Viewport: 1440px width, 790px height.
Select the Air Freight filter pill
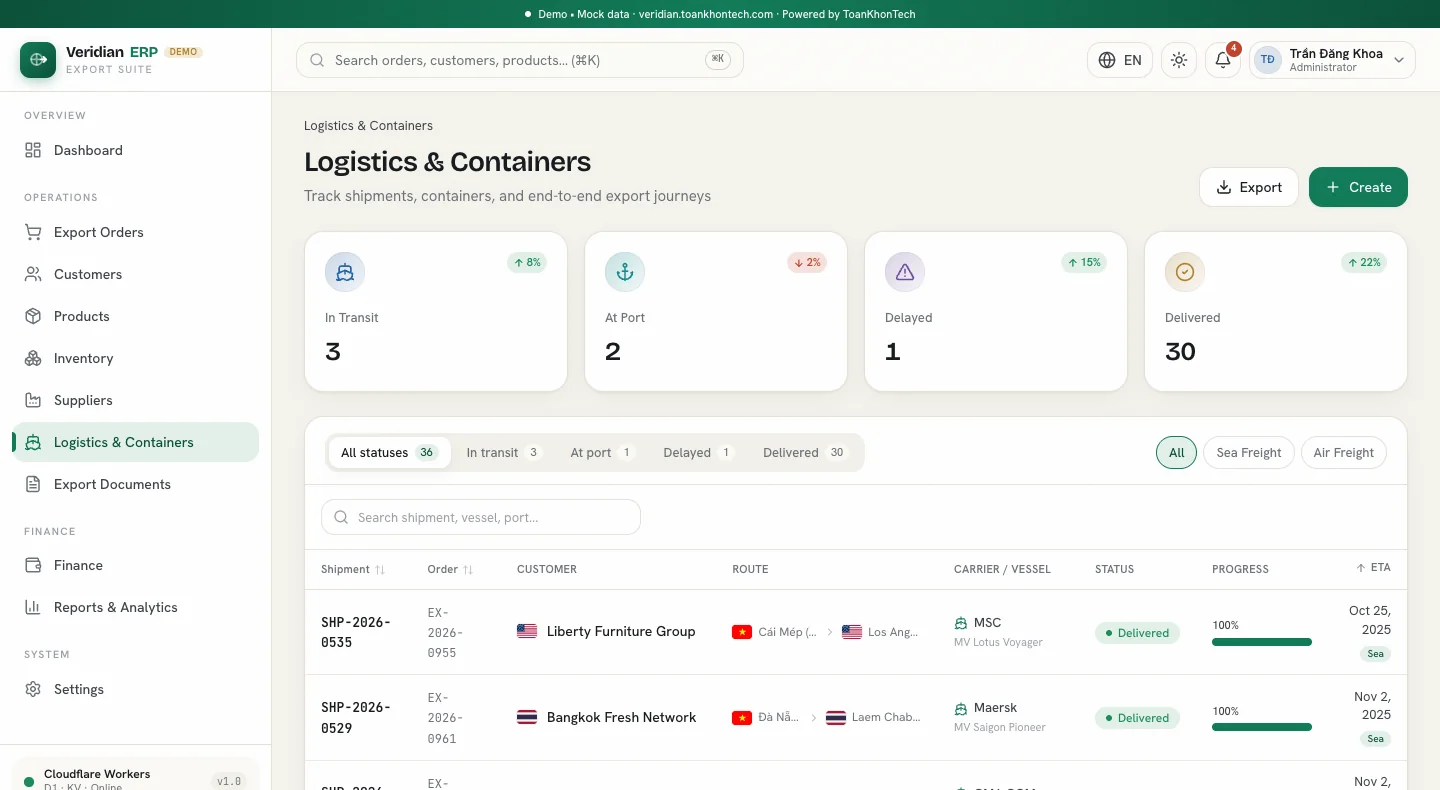pyautogui.click(x=1343, y=453)
